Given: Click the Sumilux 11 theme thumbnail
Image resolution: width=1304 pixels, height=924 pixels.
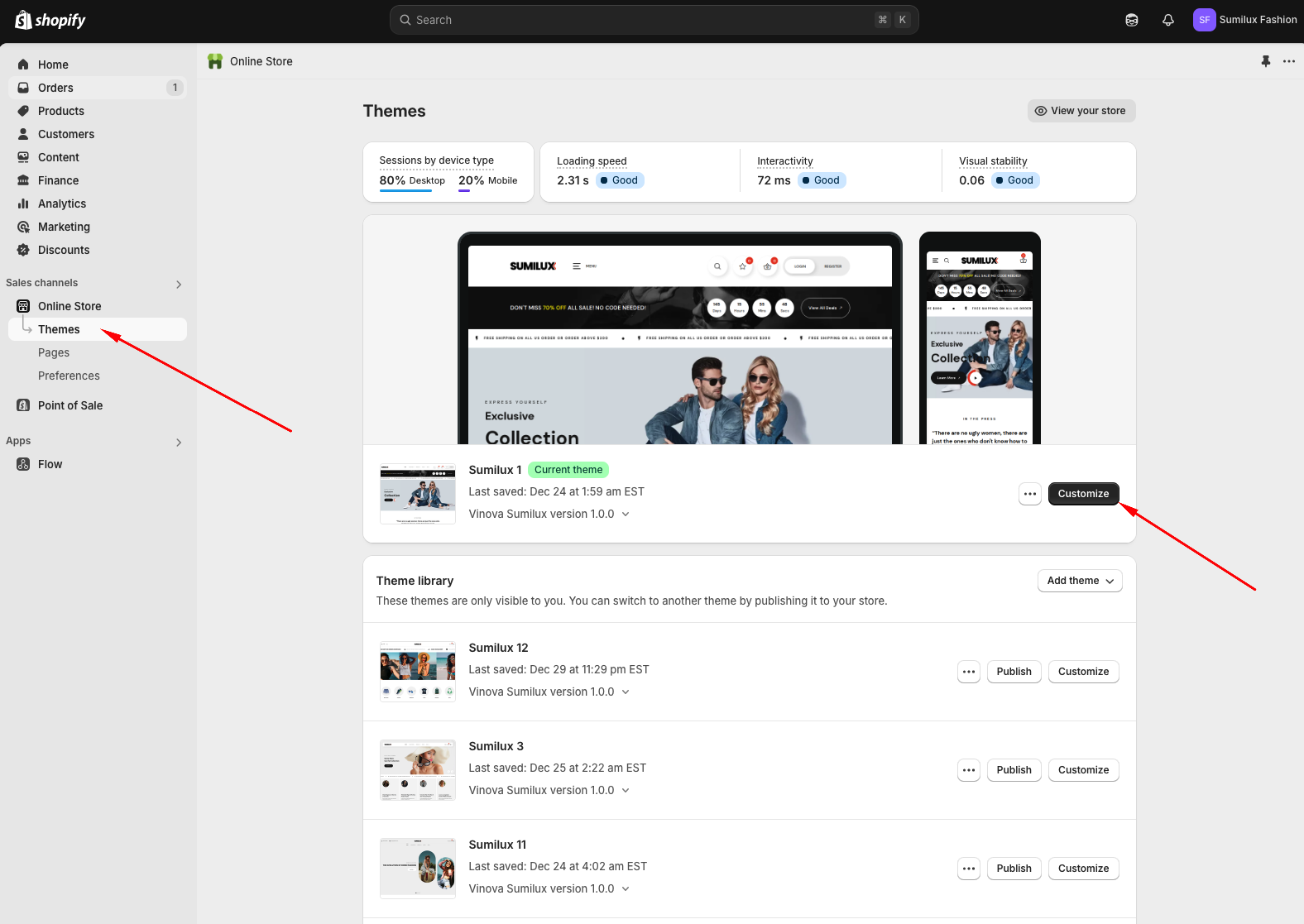Looking at the screenshot, I should pos(418,869).
